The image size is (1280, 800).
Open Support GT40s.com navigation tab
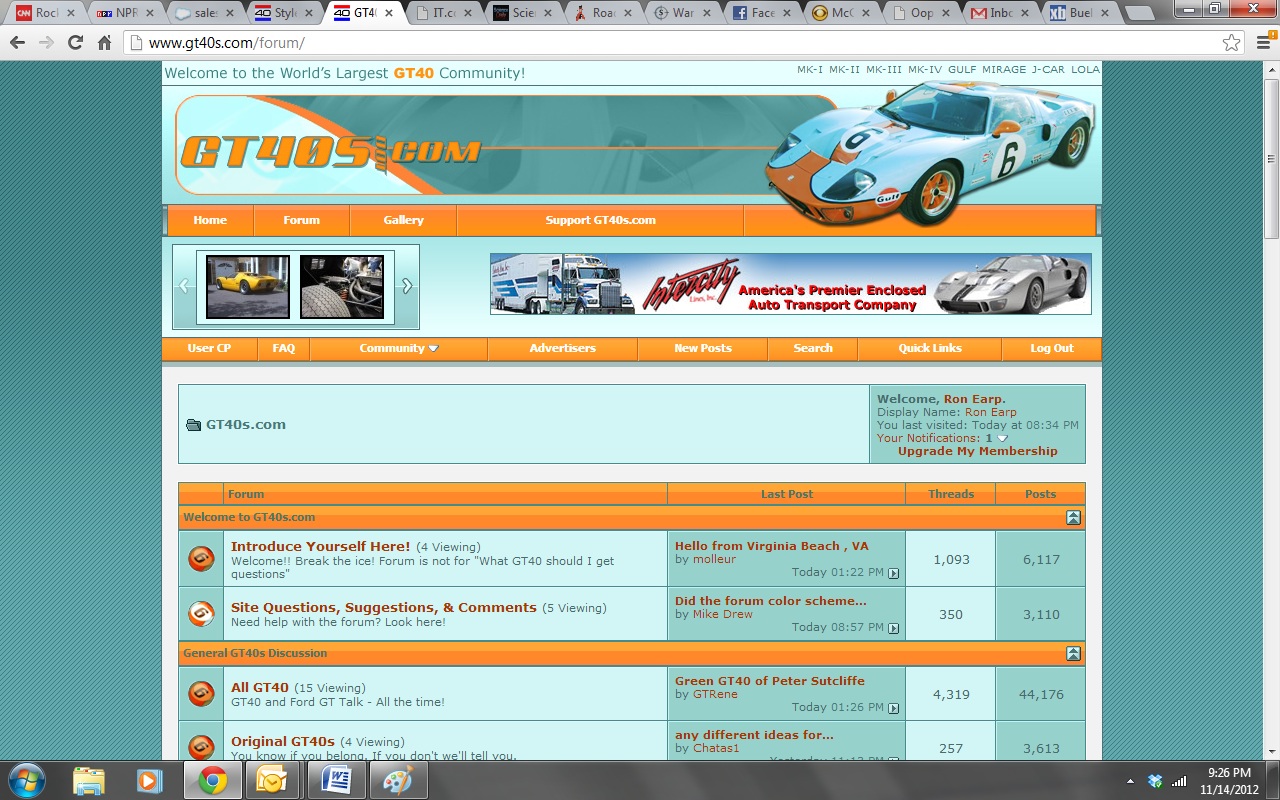[x=600, y=220]
